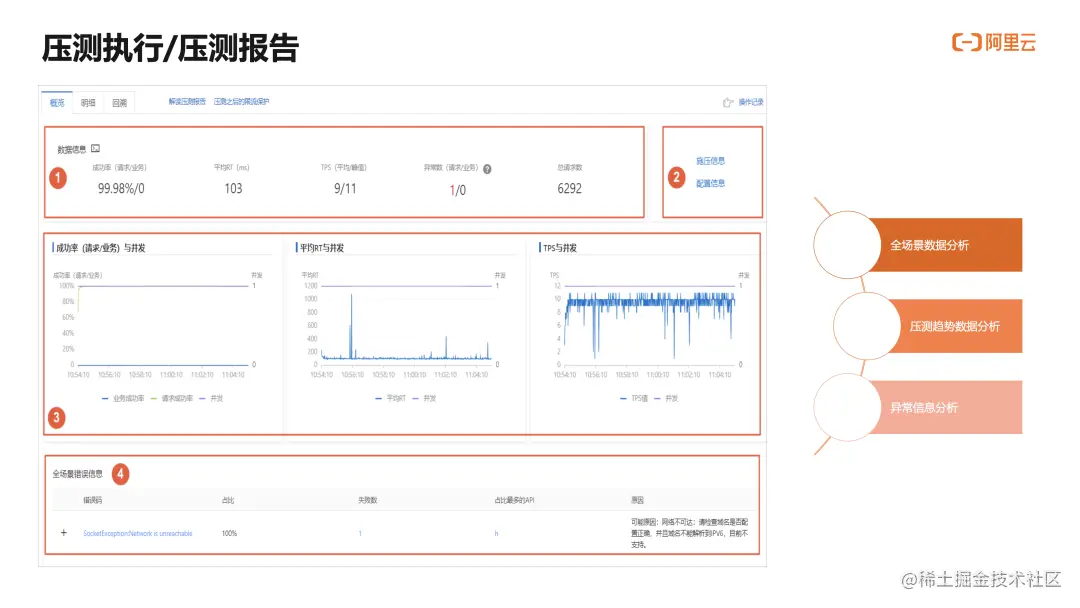Toggle the 平均RT legend entry
The height and width of the screenshot is (608, 1080).
[391, 399]
